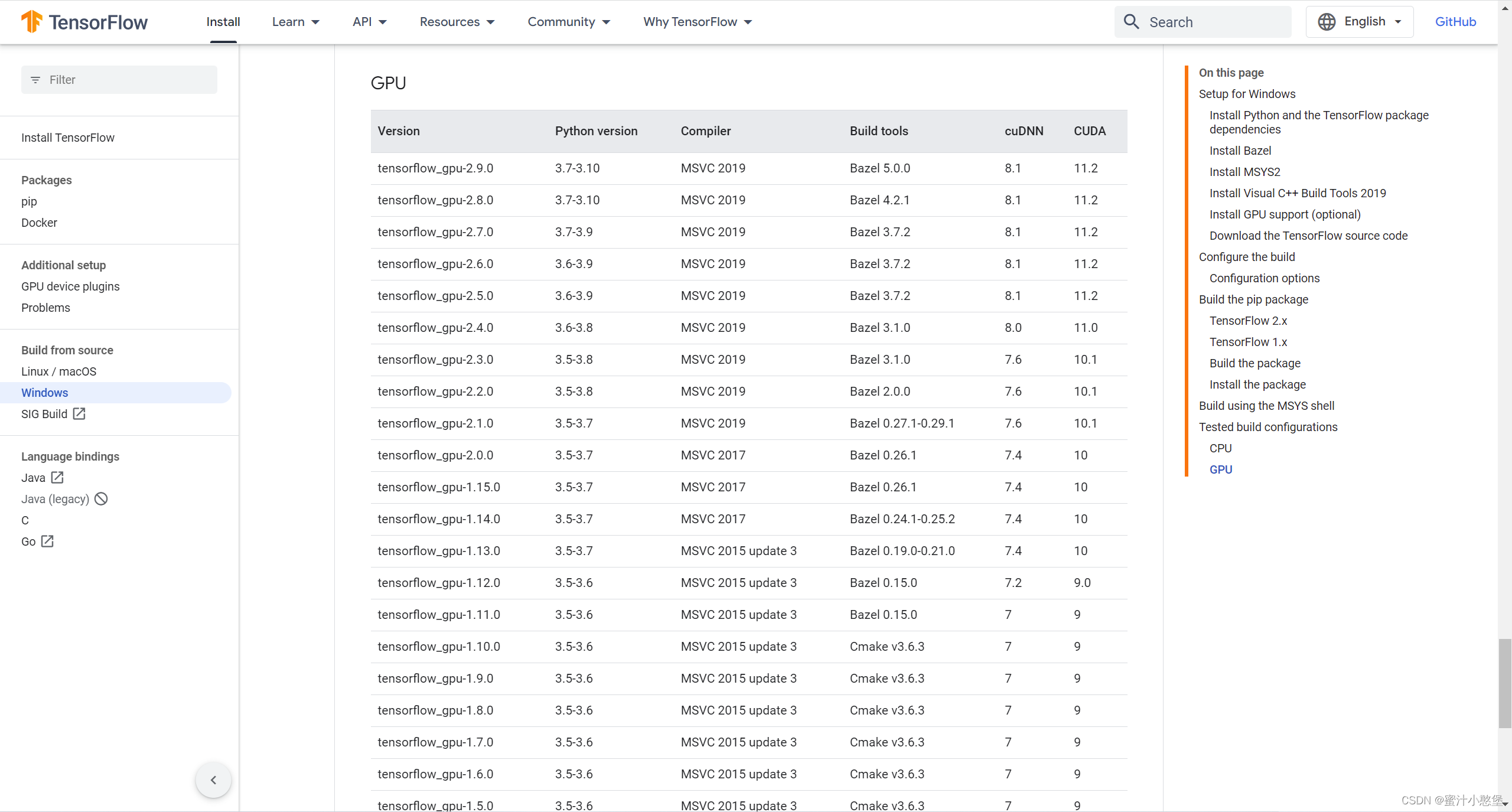Click the SIG Build external link icon
1512x812 pixels.
pos(79,414)
